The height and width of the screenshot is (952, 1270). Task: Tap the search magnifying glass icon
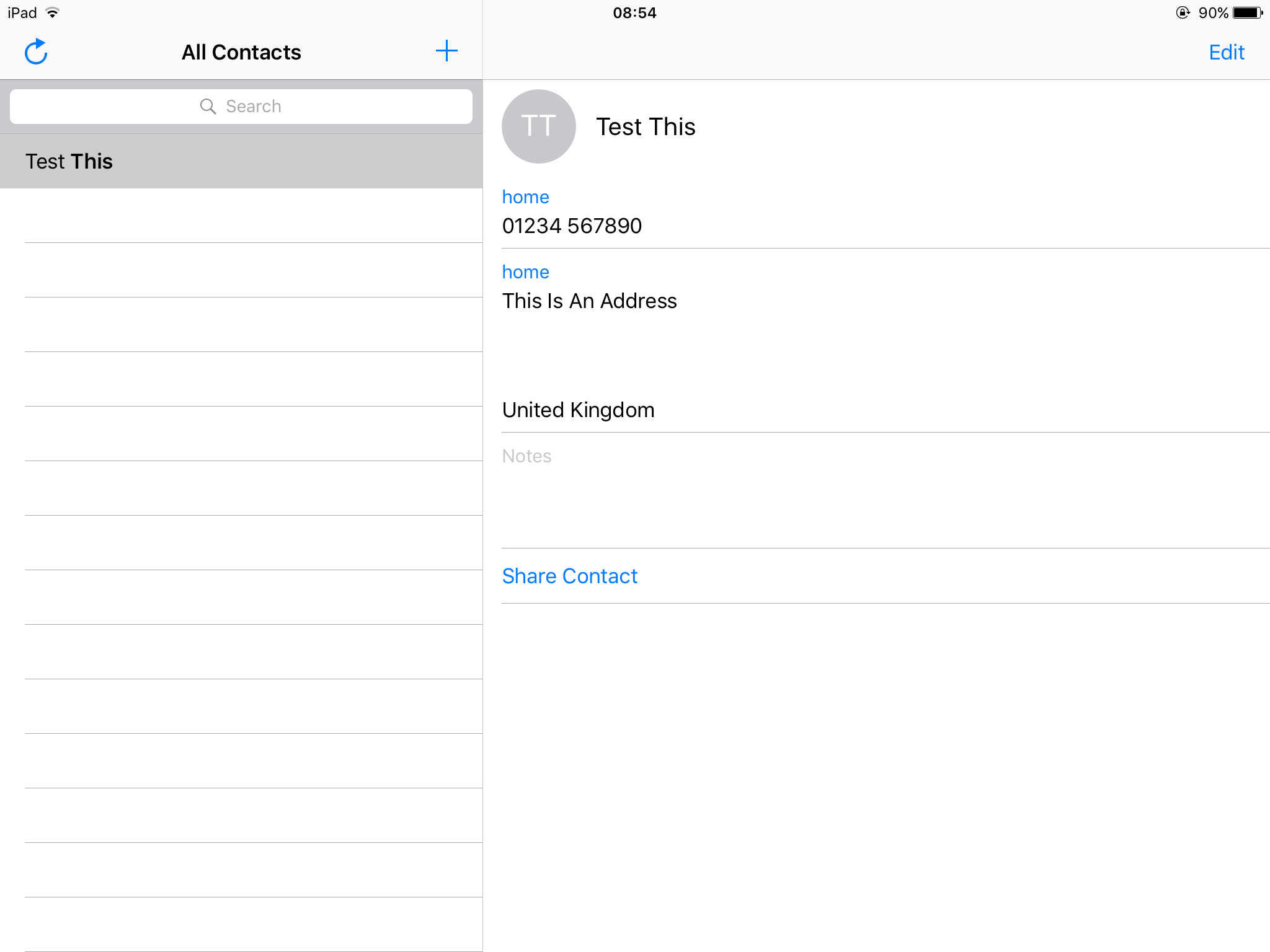(208, 107)
